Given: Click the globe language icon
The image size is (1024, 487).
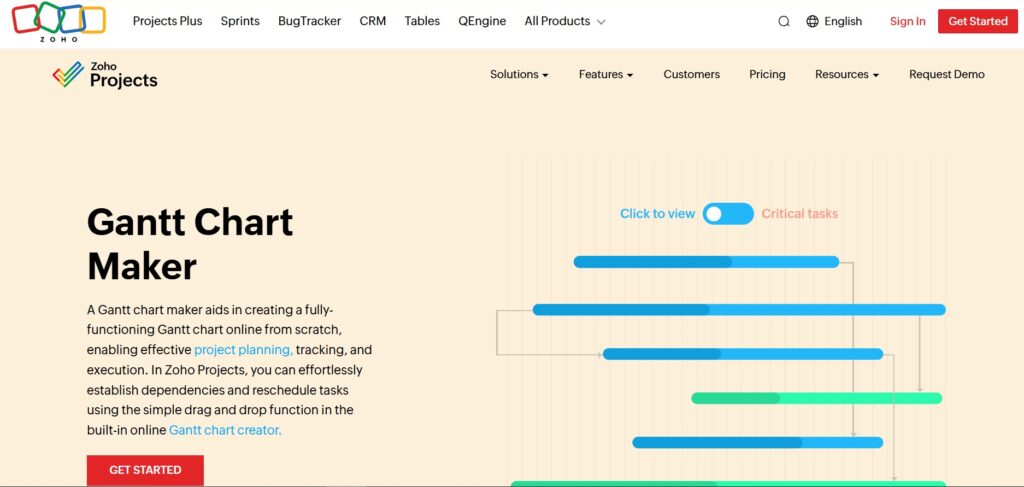Looking at the screenshot, I should point(812,22).
